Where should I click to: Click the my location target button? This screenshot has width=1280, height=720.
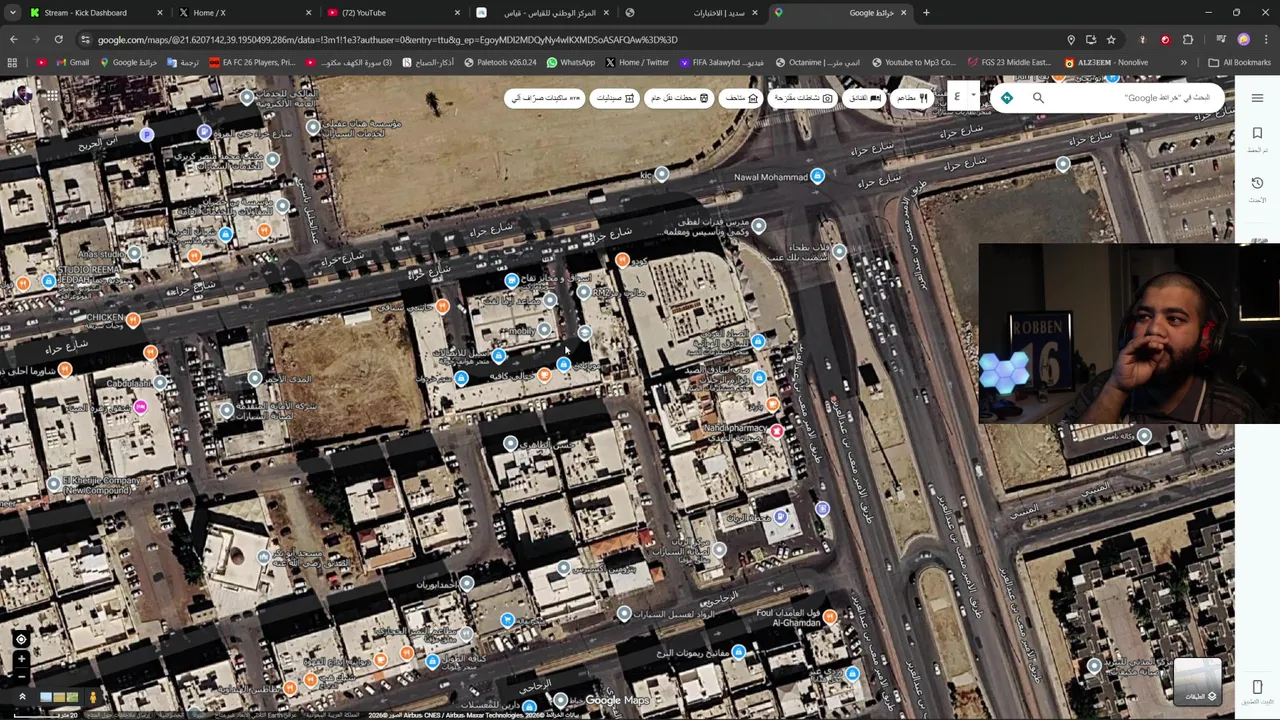pyautogui.click(x=21, y=639)
